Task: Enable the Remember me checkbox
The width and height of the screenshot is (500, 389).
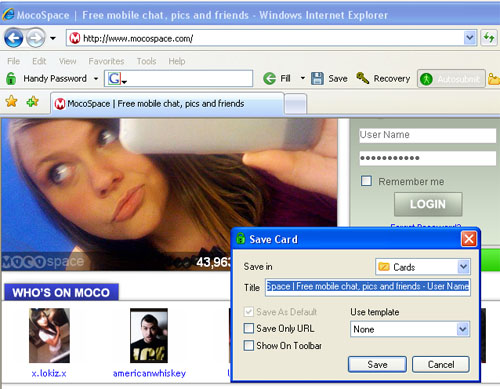Action: [366, 181]
